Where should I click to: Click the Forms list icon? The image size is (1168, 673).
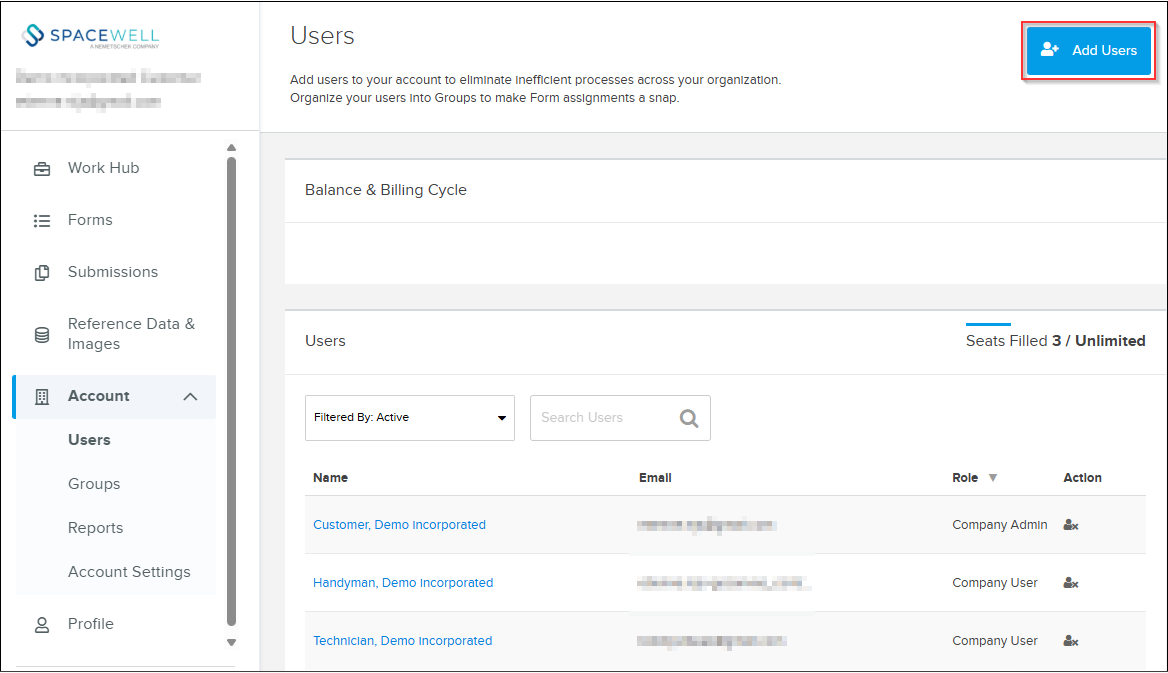(x=42, y=221)
